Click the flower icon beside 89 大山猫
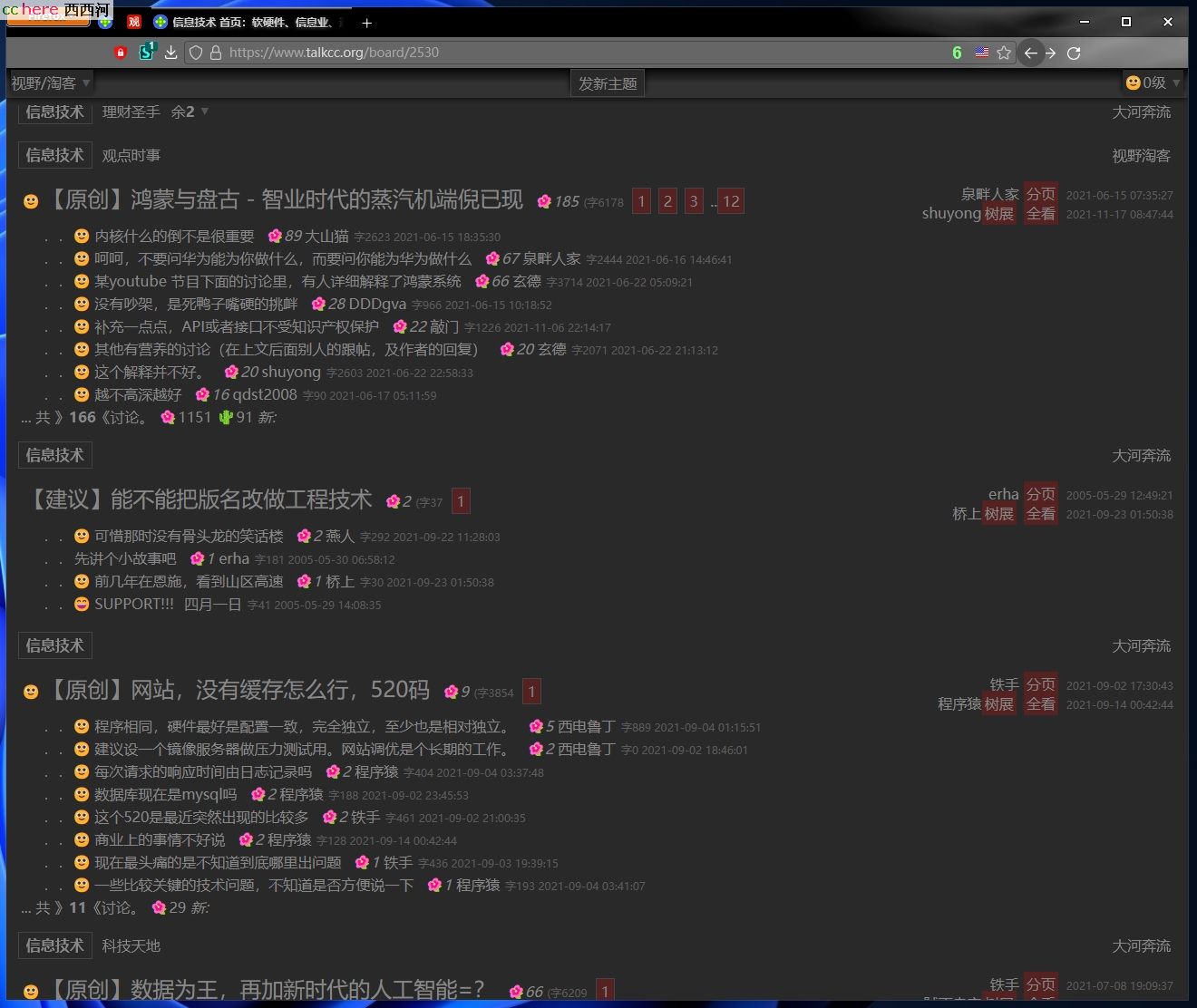 pyautogui.click(x=275, y=236)
